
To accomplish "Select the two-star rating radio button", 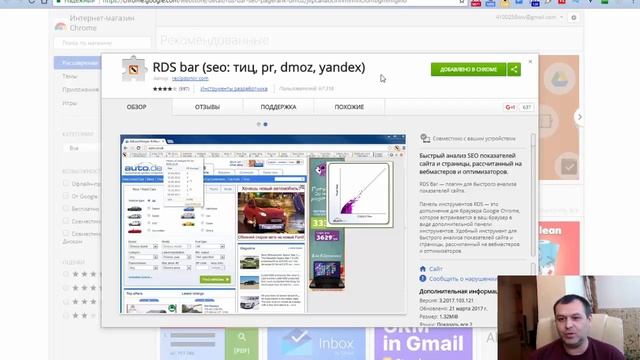I will tap(66, 316).
